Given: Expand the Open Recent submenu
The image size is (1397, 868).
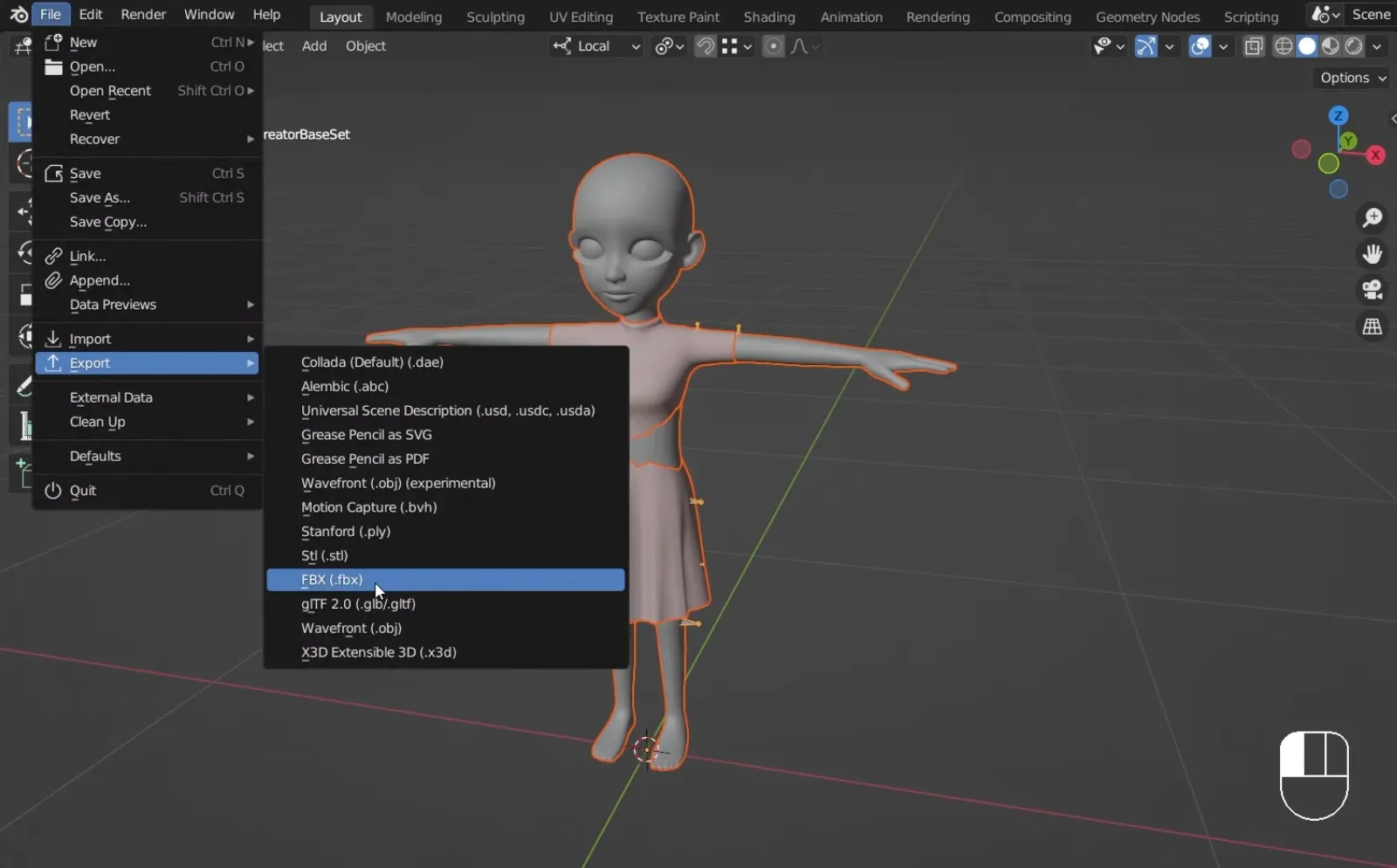Looking at the screenshot, I should pos(147,91).
